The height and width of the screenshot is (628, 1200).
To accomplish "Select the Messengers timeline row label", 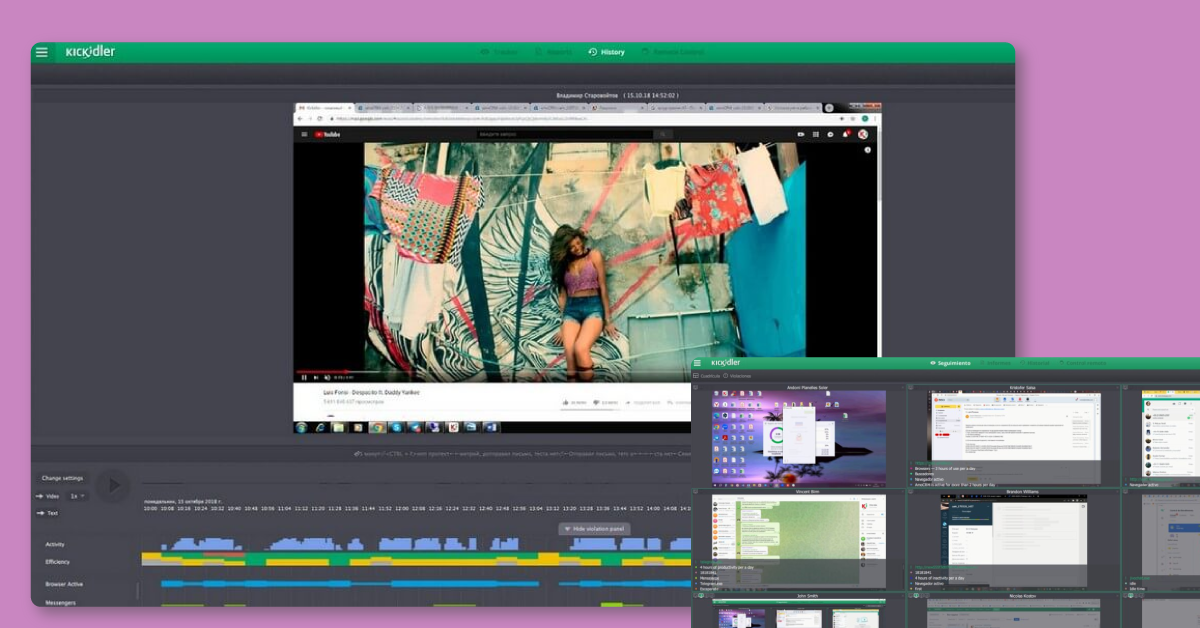I will tap(60, 602).
